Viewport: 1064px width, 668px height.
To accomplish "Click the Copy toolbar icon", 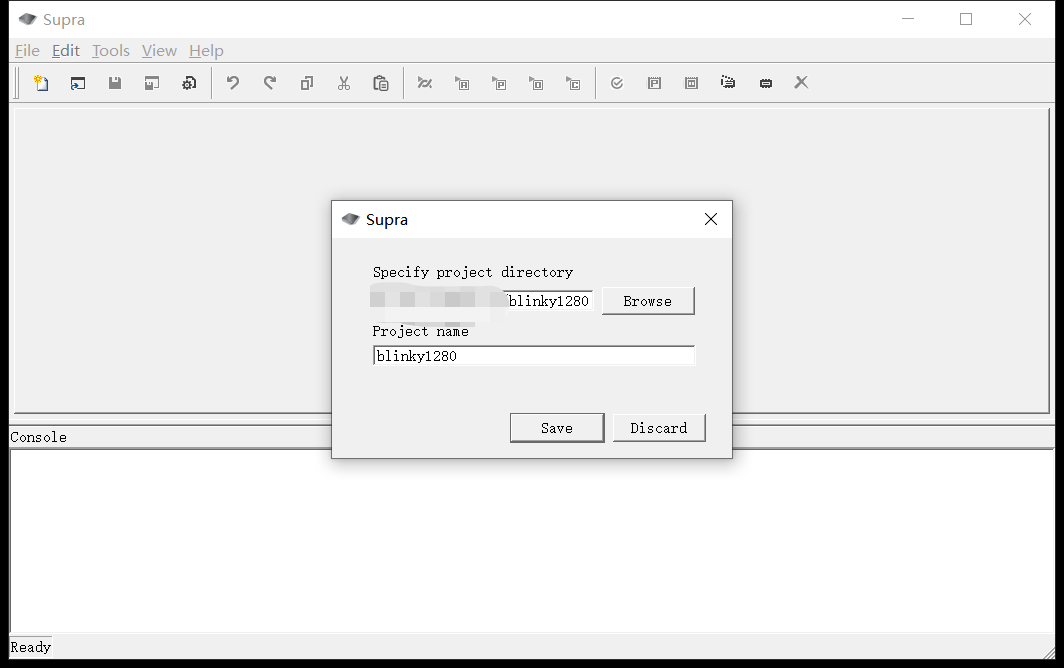I will [307, 83].
